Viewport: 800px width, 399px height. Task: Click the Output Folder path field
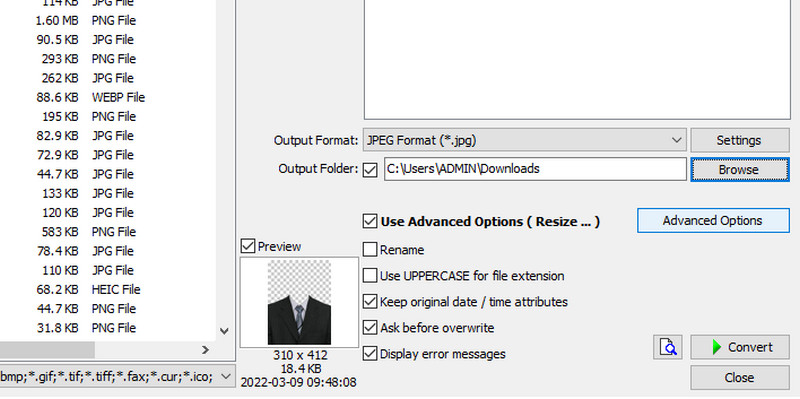click(x=535, y=169)
